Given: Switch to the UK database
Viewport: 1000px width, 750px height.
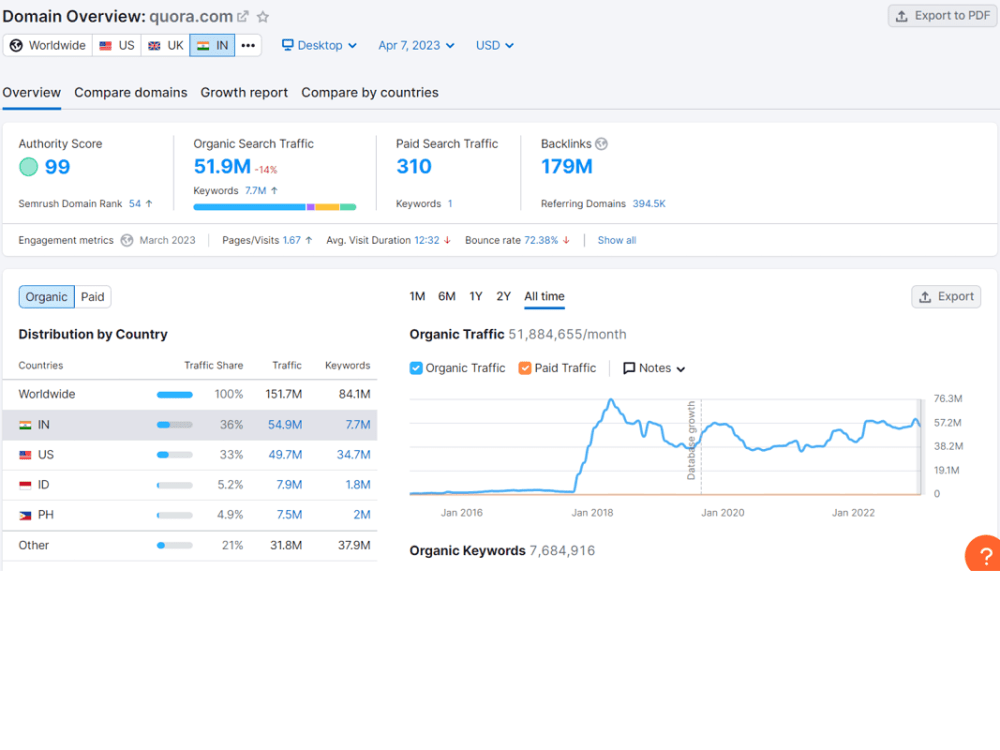Looking at the screenshot, I should [165, 45].
